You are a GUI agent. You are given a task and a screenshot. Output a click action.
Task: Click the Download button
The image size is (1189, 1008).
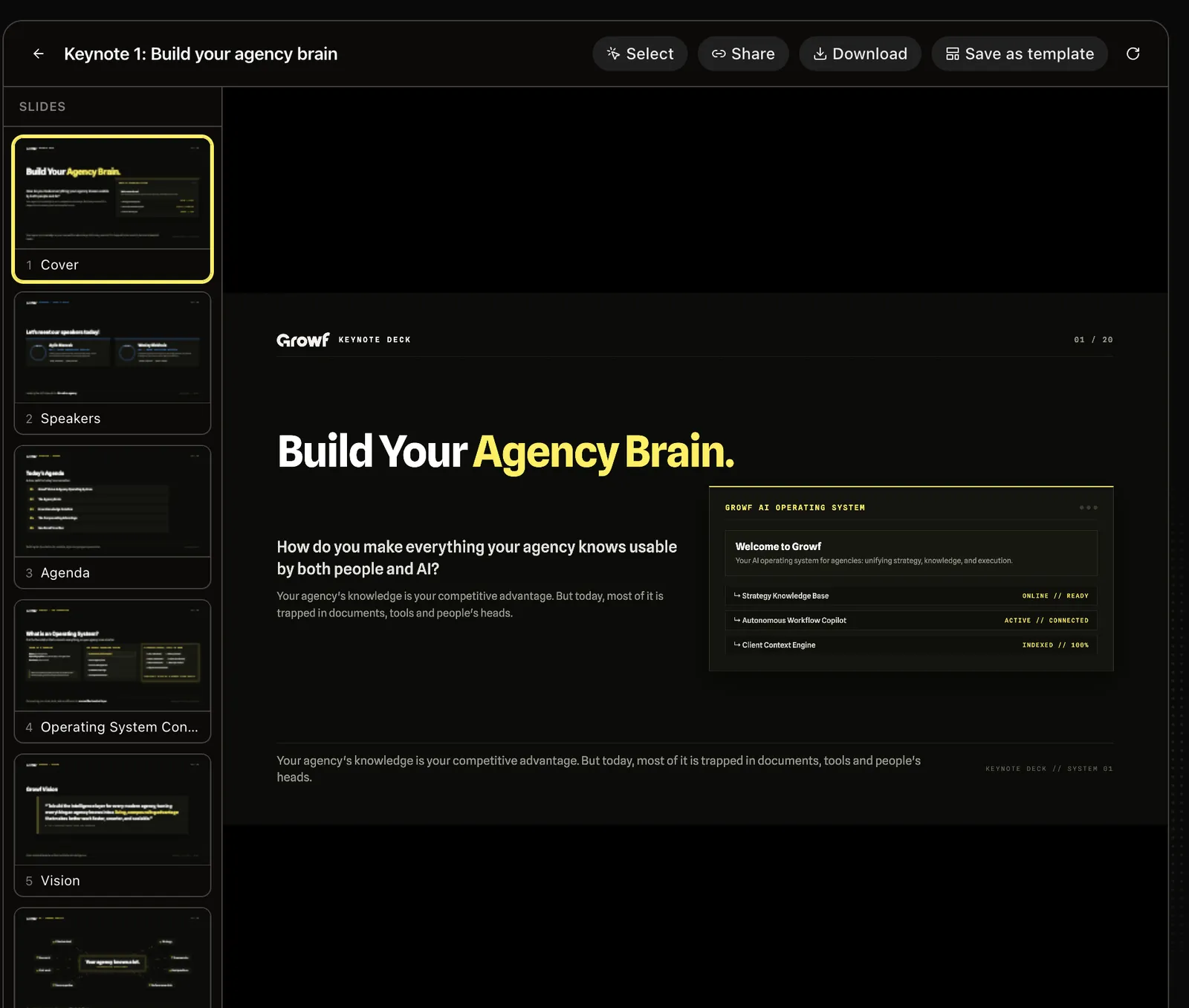(860, 54)
